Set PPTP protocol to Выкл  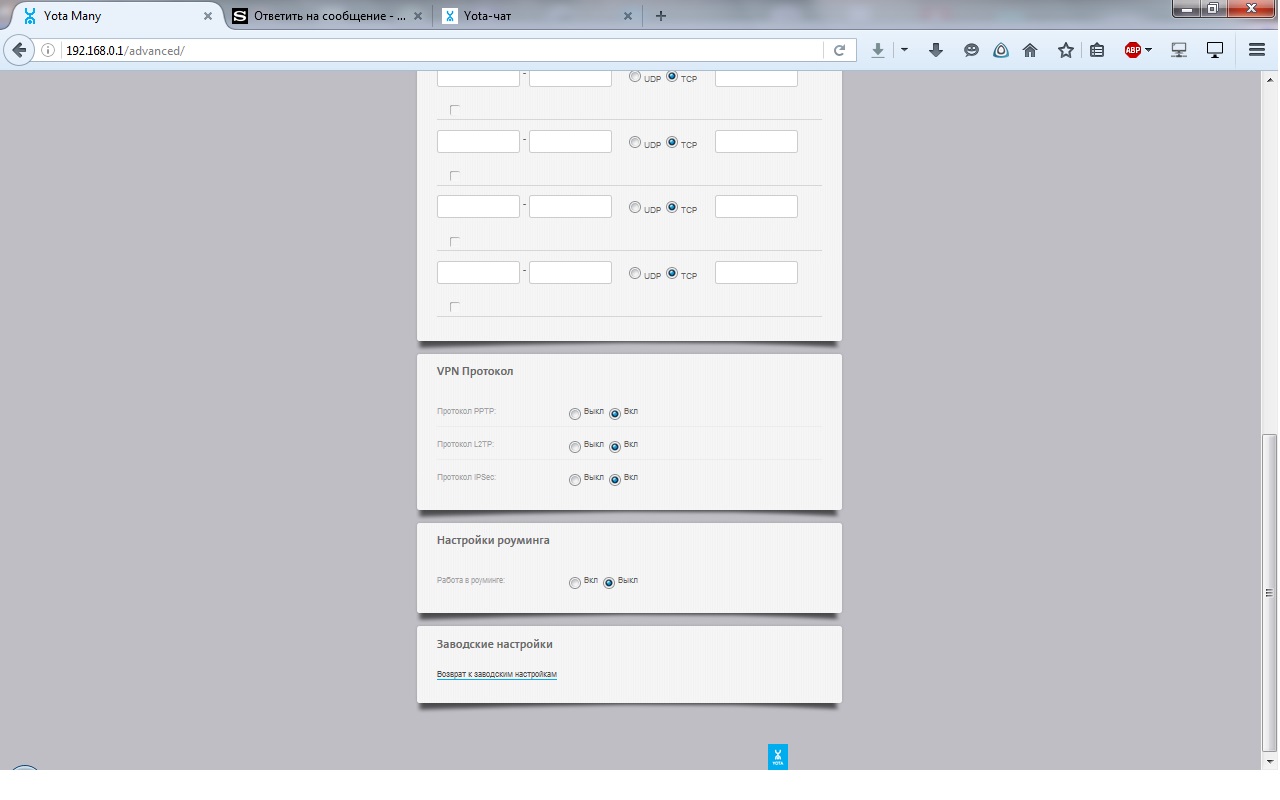[x=575, y=414]
